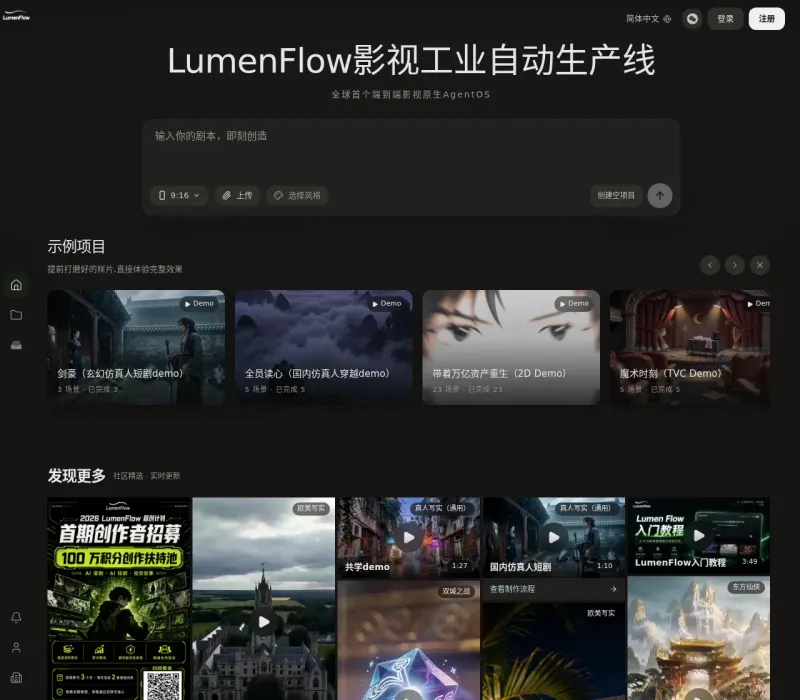The height and width of the screenshot is (700, 800).
Task: Click the globe icon beside 简体中文
Action: [667, 19]
